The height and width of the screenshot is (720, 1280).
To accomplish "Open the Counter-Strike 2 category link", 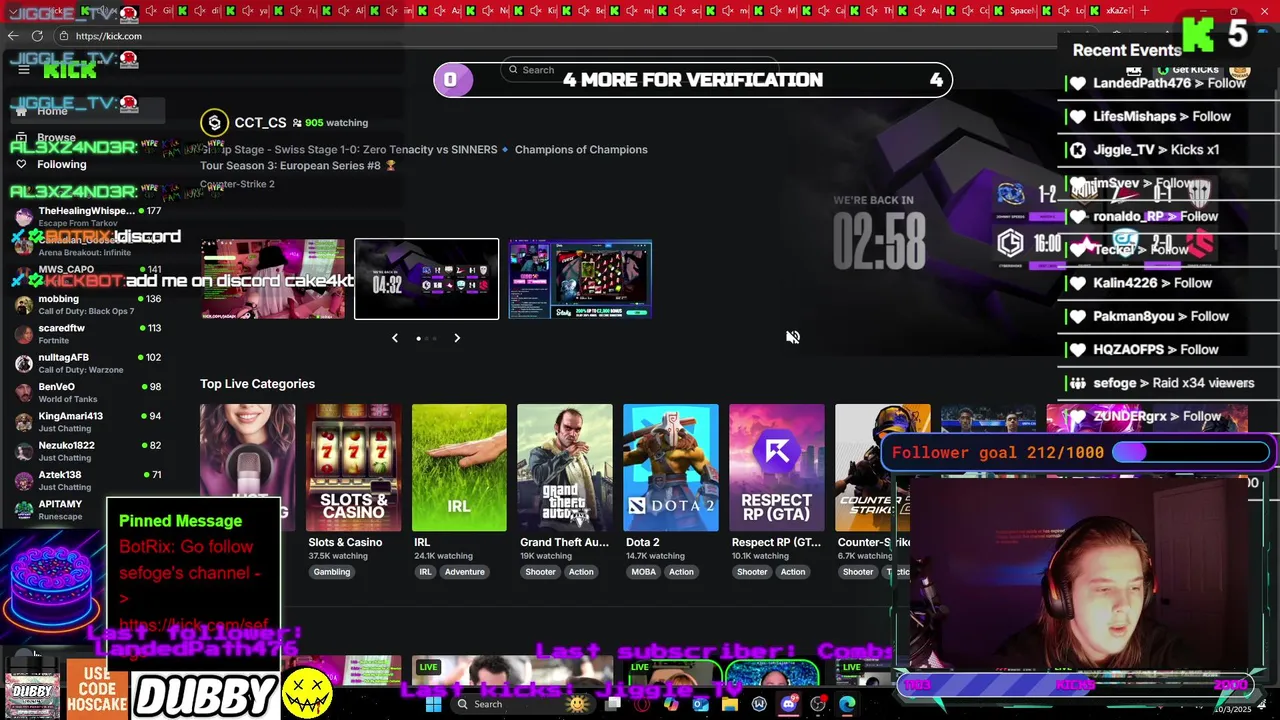I will [237, 184].
